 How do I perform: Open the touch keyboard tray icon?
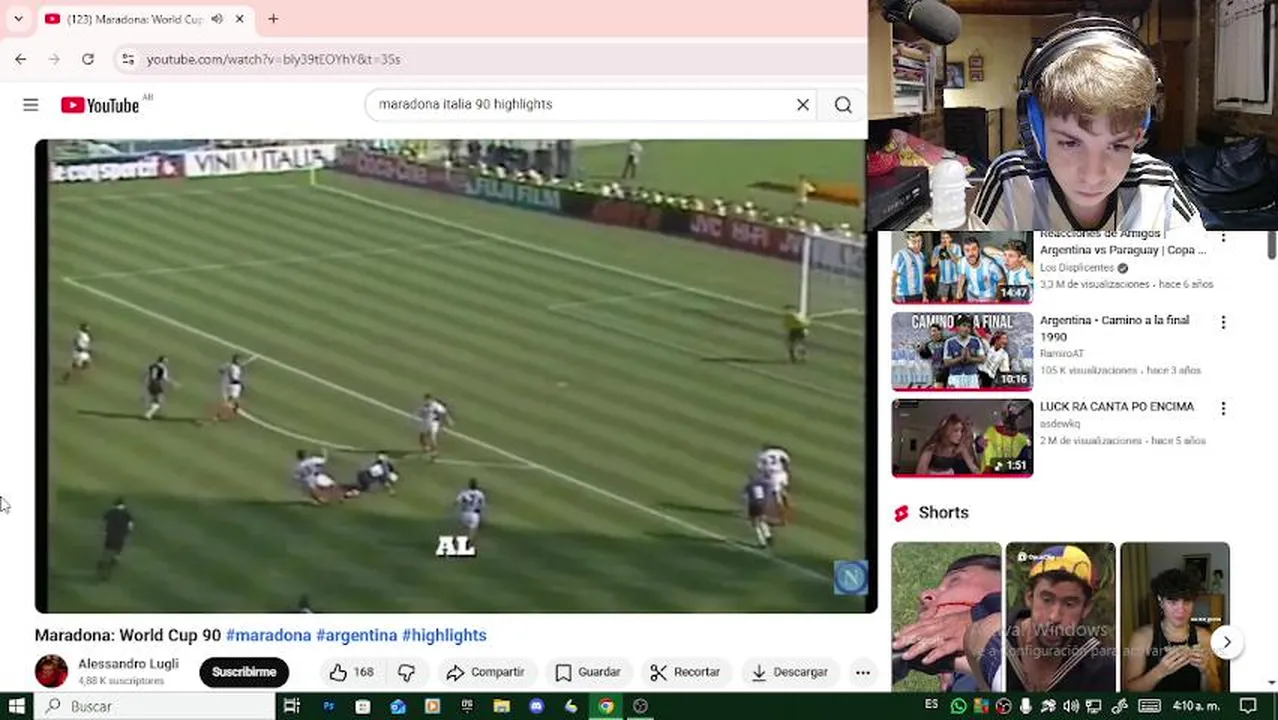click(1149, 706)
